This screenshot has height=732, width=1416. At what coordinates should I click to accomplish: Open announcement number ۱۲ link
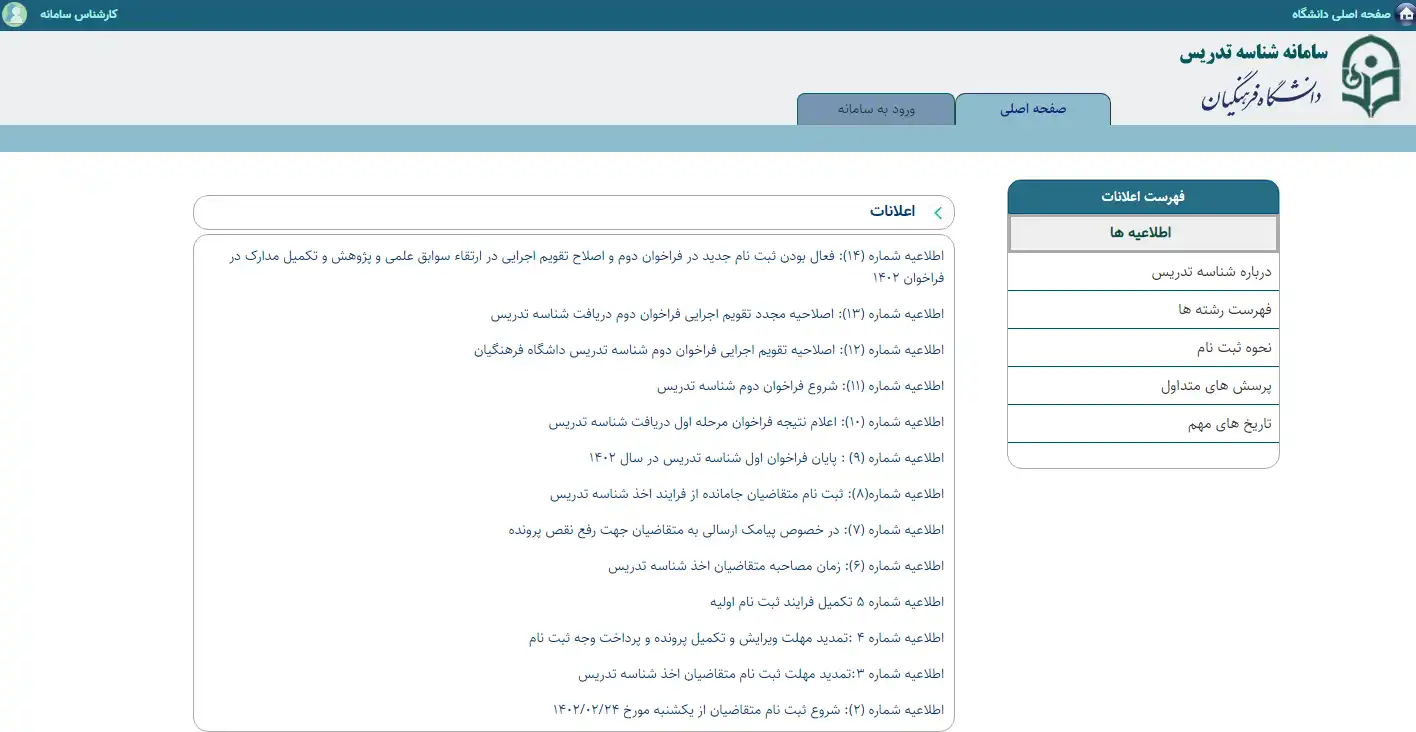(x=709, y=350)
